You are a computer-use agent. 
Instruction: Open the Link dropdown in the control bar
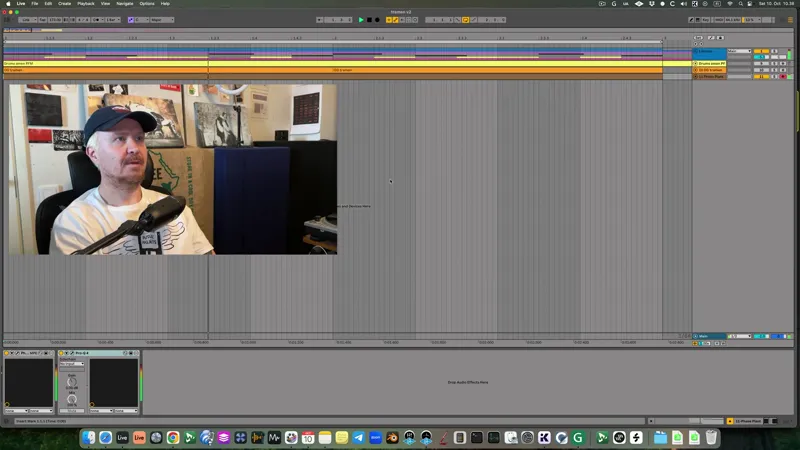(x=28, y=20)
